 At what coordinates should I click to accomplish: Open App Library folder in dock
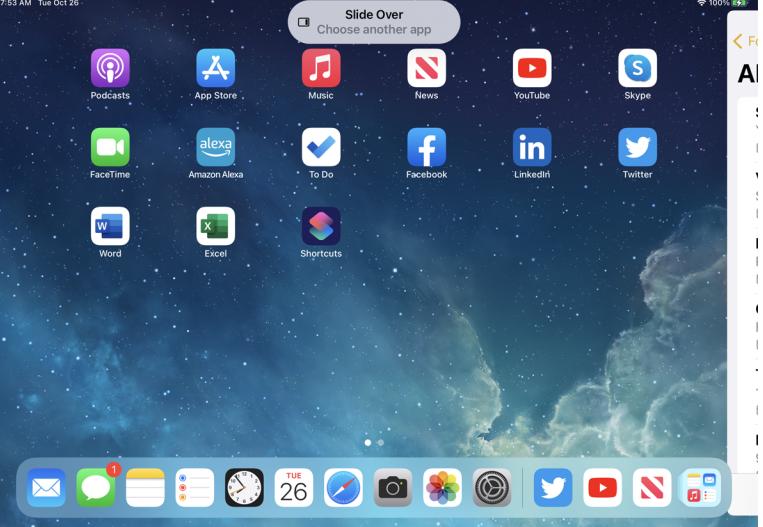(701, 487)
